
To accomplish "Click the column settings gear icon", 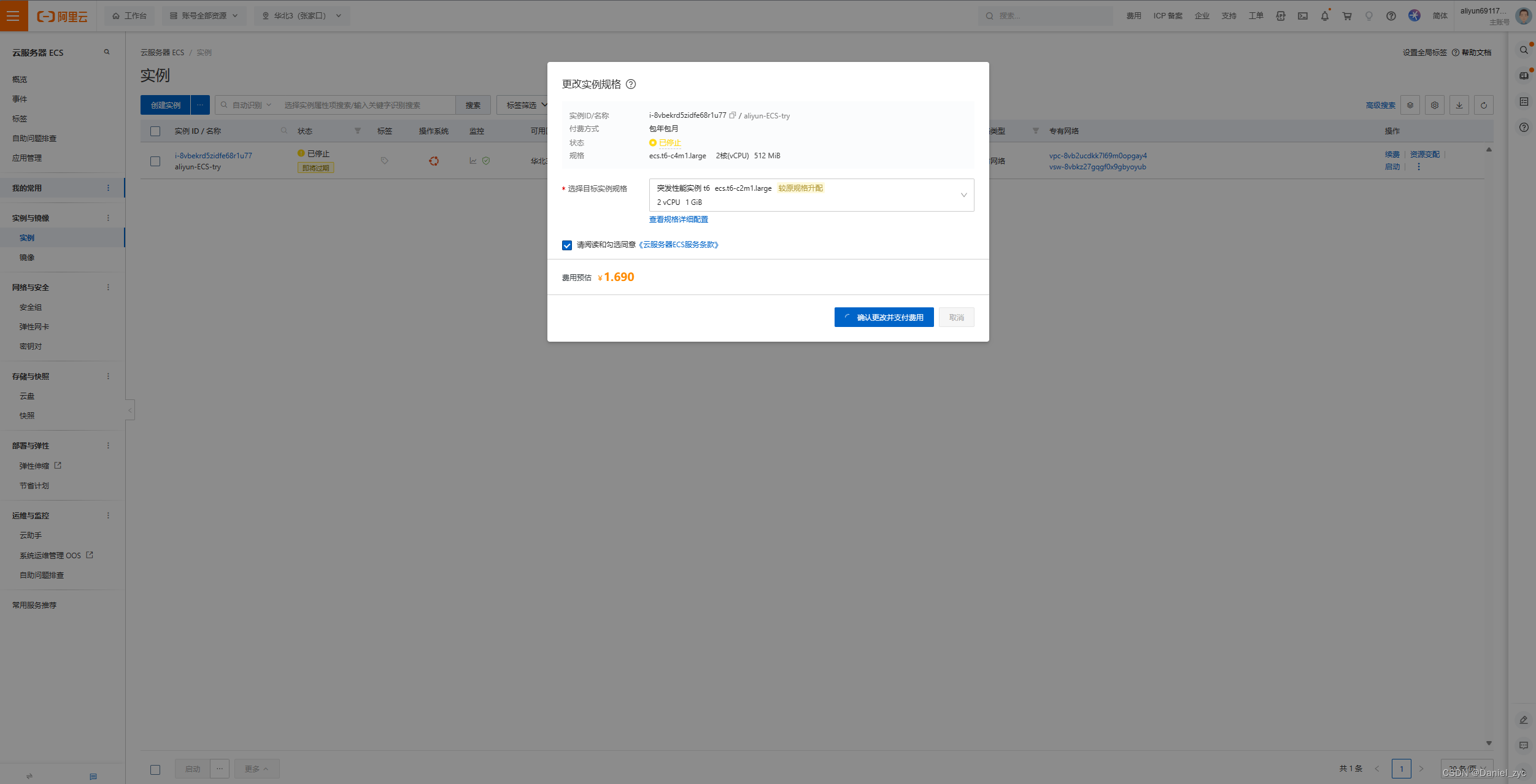I will 1435,106.
